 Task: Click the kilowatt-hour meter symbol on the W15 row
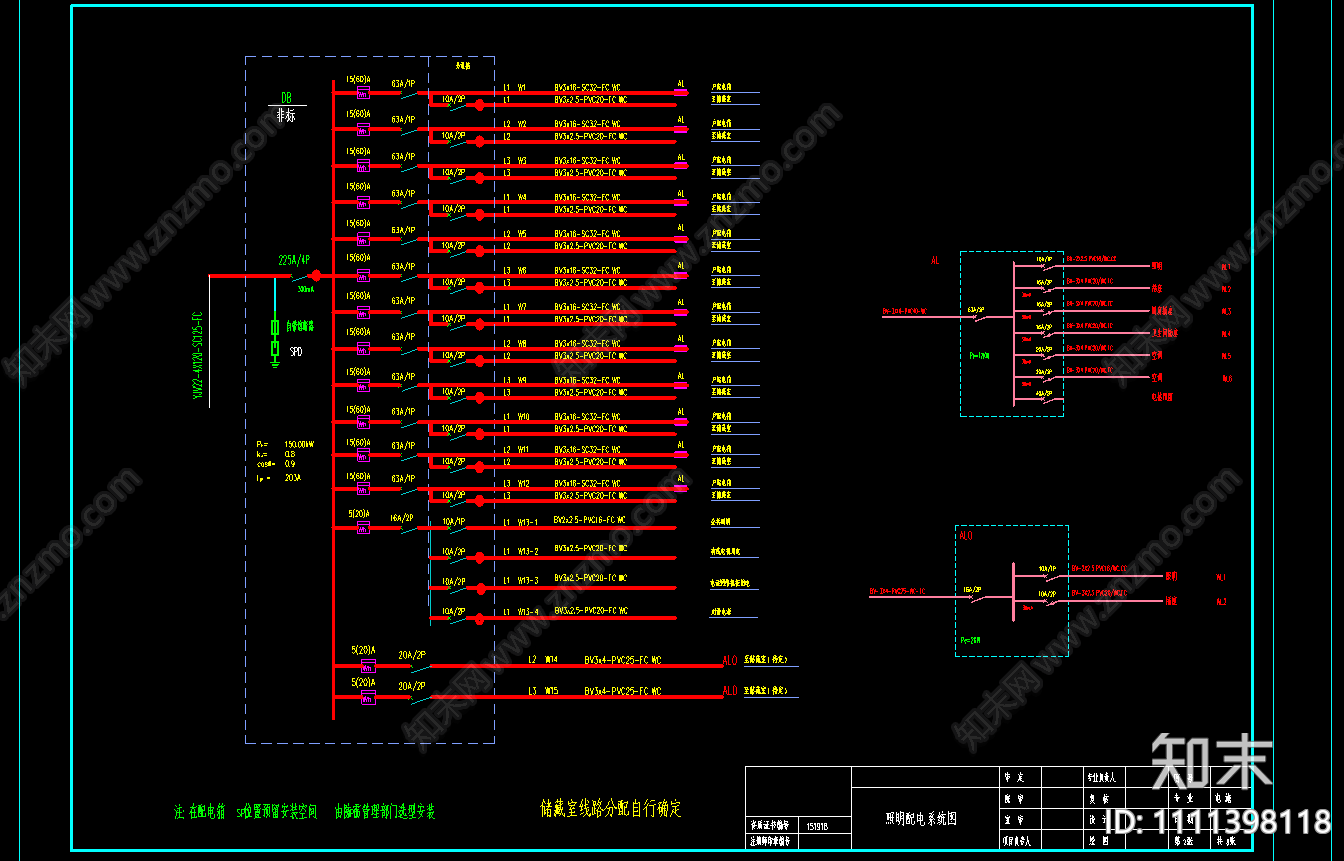(x=367, y=697)
